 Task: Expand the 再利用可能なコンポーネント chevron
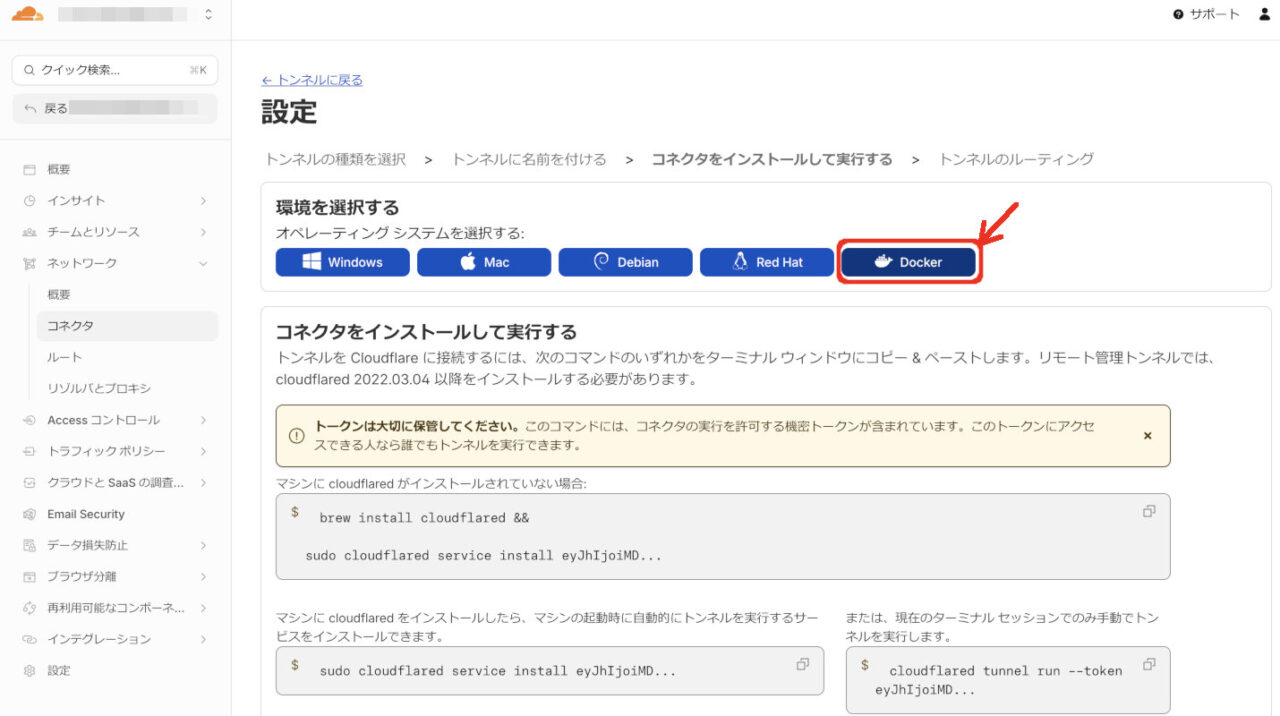203,608
